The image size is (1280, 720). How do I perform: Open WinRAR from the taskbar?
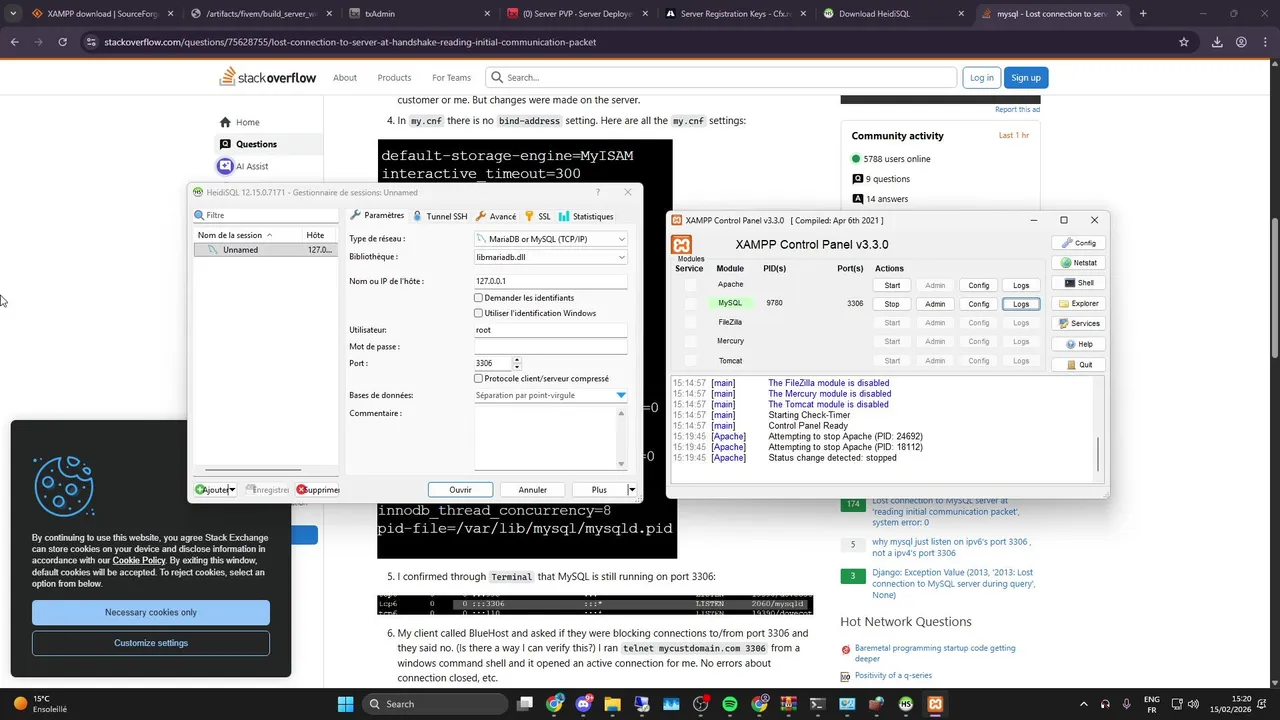pyautogui.click(x=788, y=704)
